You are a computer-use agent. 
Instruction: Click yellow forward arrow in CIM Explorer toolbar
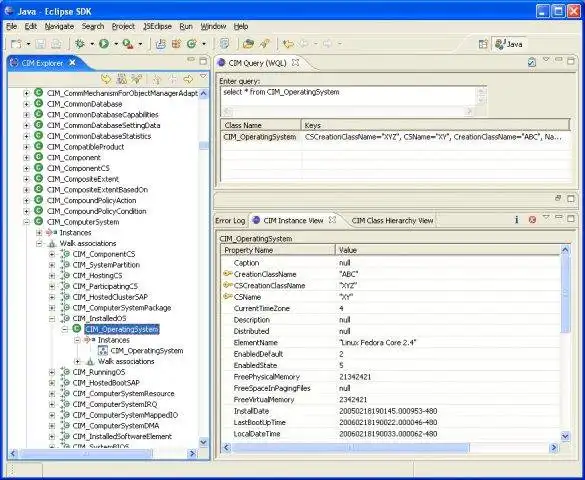[x=188, y=79]
